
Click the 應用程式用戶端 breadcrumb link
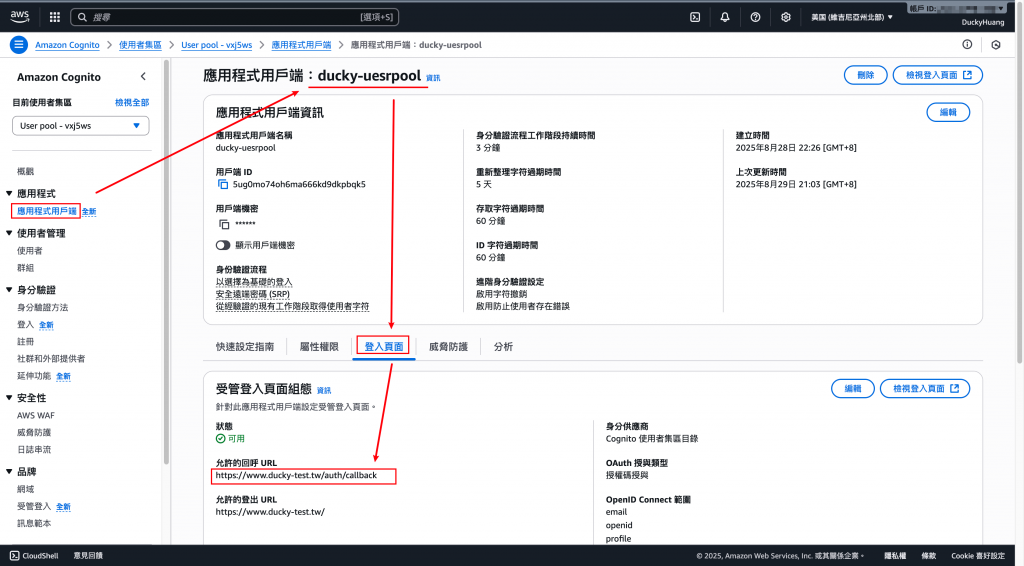tap(301, 45)
